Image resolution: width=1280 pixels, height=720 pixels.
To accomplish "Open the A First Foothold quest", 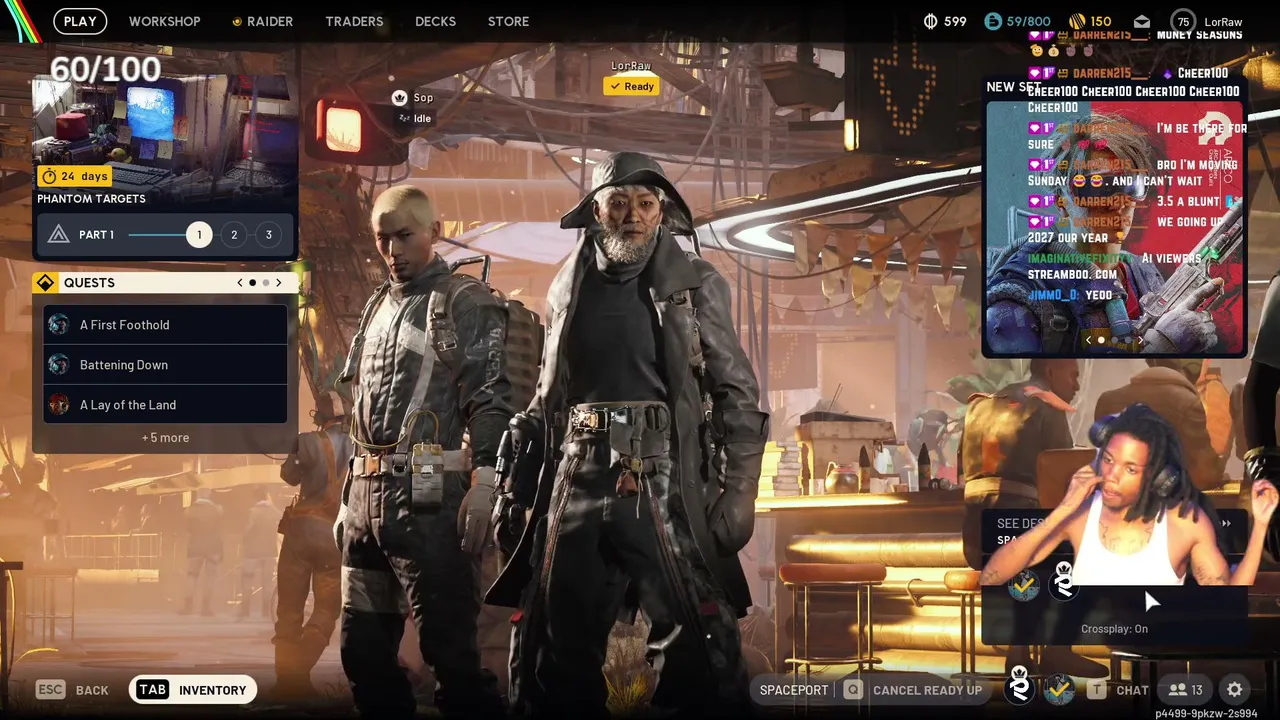I will click(165, 325).
